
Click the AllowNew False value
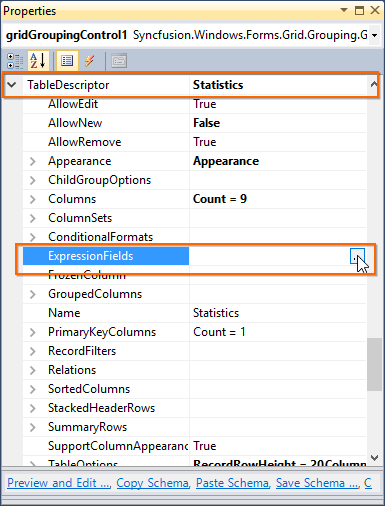pyautogui.click(x=207, y=123)
